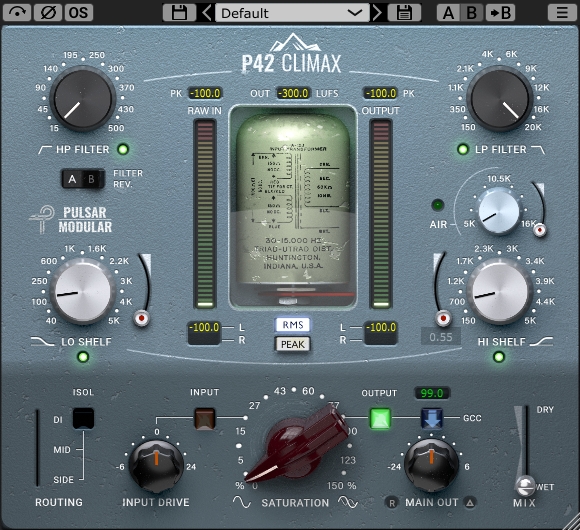Click the 0.55 value field near HI SHELF

(441, 337)
